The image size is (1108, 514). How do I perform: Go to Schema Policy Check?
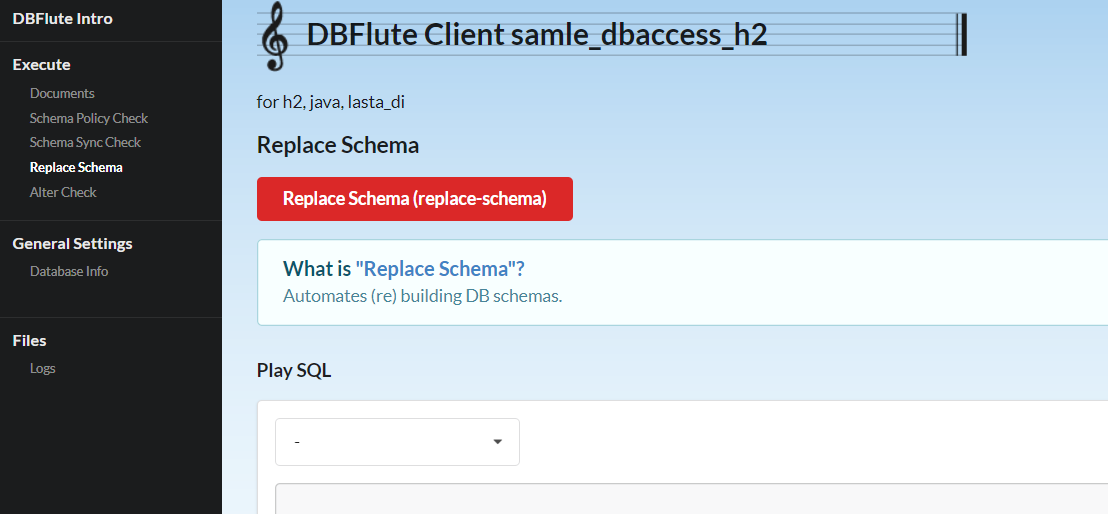[x=88, y=118]
